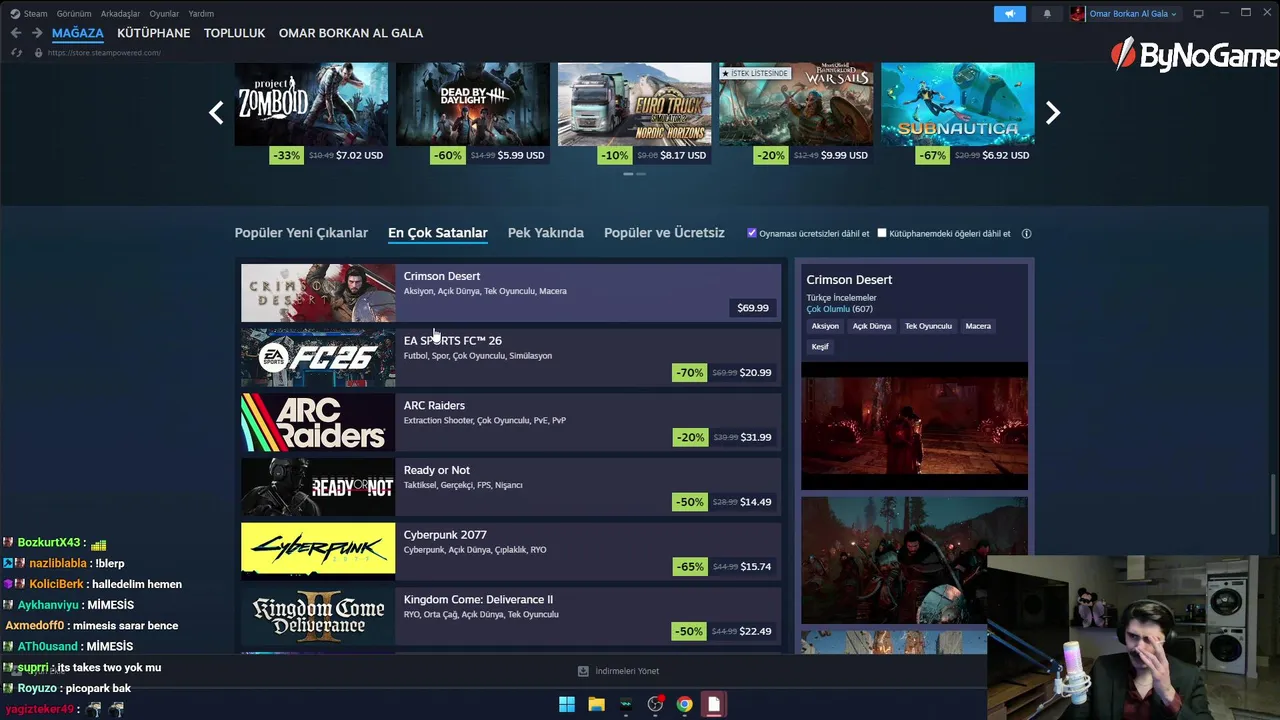Click the Steam logo menu icon

pyautogui.click(x=15, y=14)
